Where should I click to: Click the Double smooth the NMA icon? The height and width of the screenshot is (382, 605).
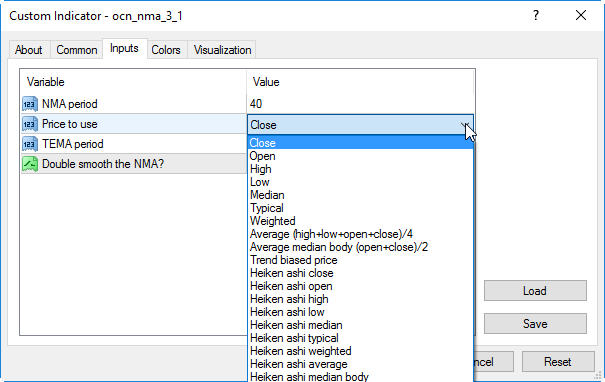(x=30, y=164)
